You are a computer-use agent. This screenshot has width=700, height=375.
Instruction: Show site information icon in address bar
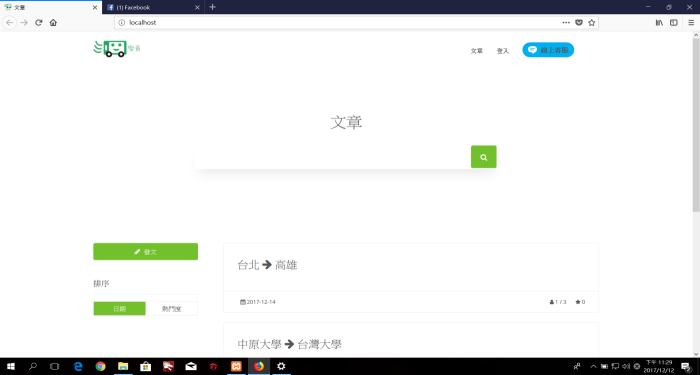click(x=121, y=22)
